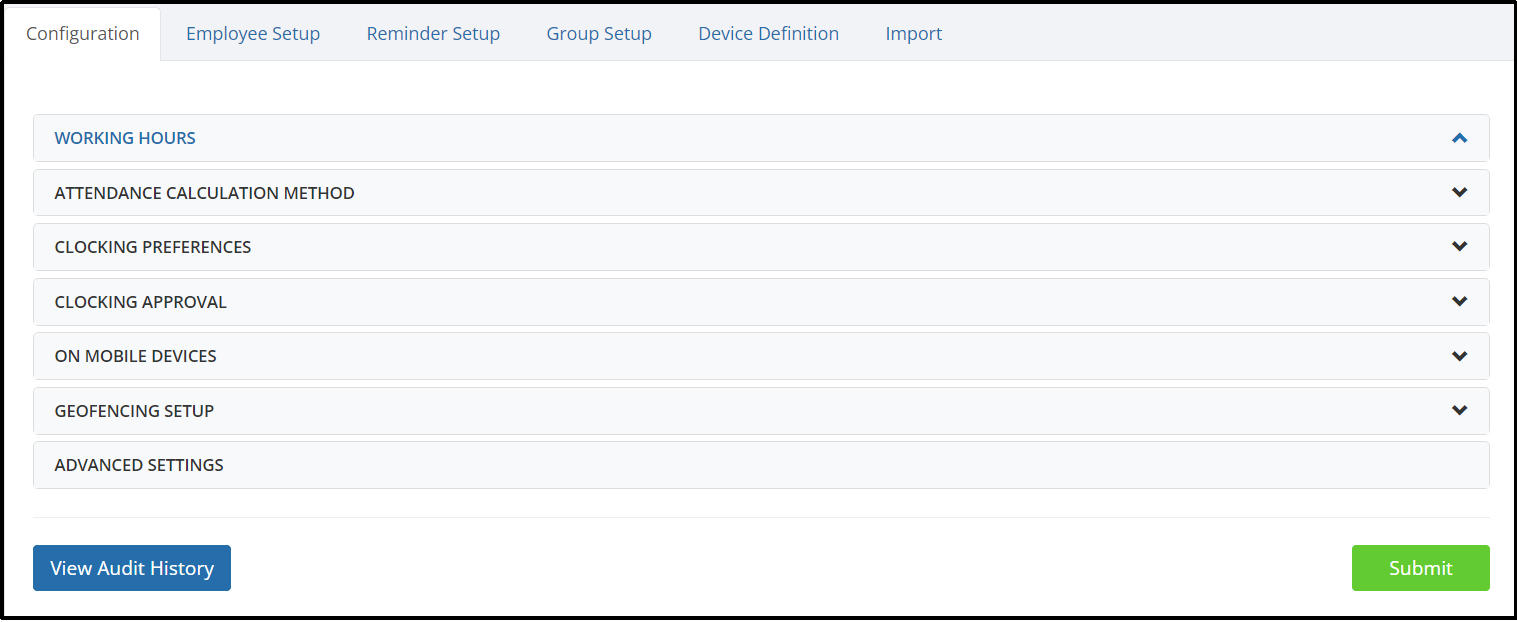Click chevron icon on Clocking Approval row
The image size is (1517, 622).
[1459, 302]
